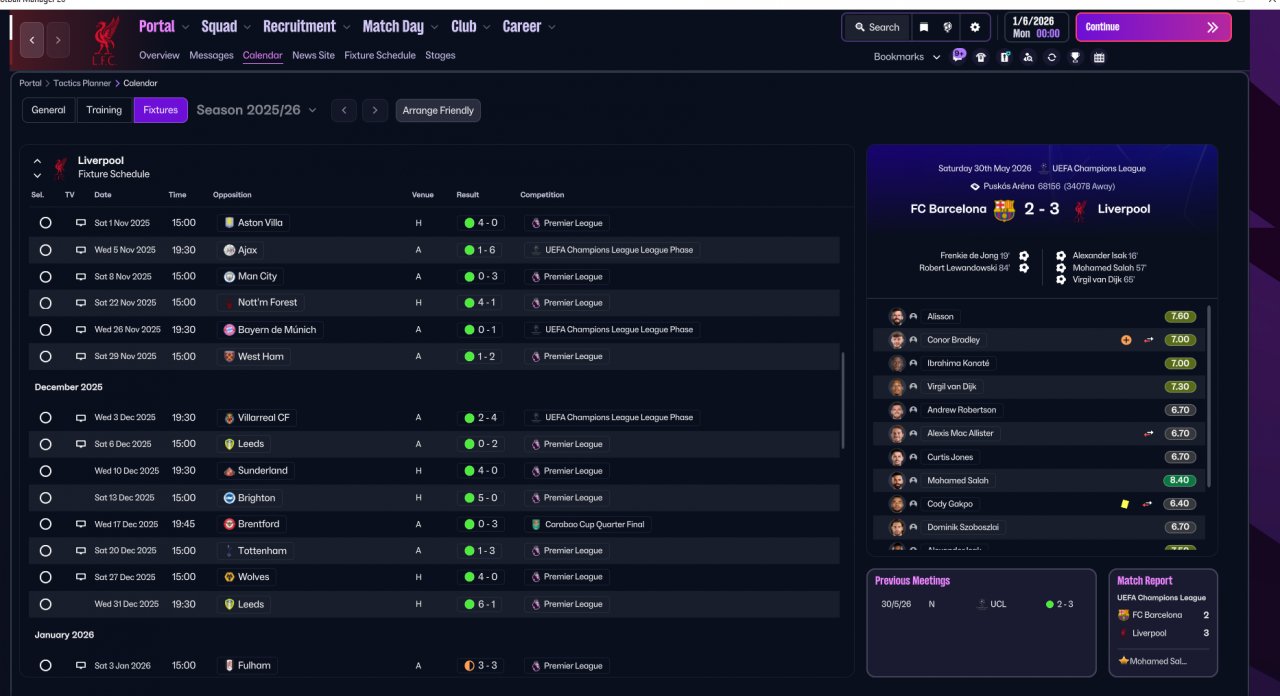Click the Tactics Planner breadcrumb link
The width and height of the screenshot is (1280, 696).
coord(83,83)
